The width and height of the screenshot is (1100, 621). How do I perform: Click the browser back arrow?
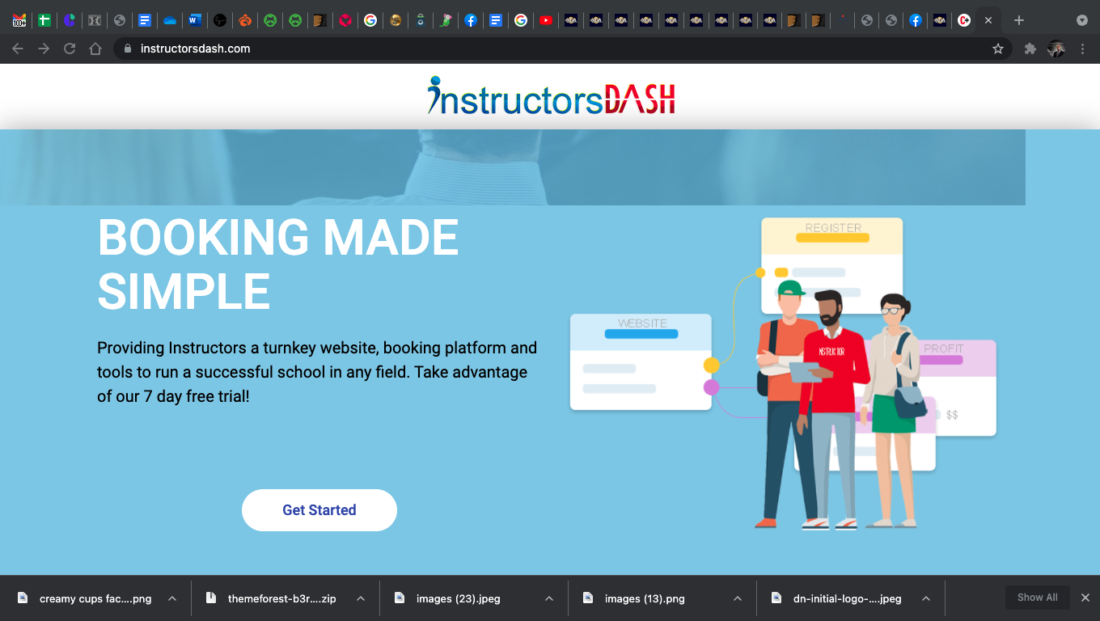tap(17, 49)
